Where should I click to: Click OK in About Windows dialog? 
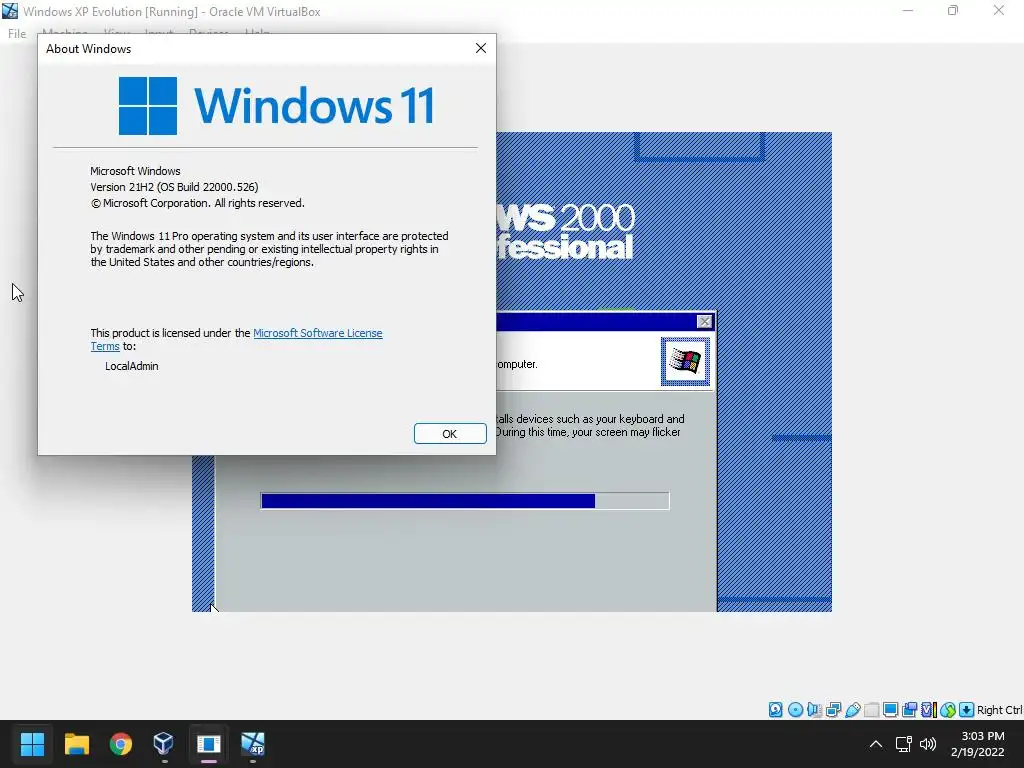(x=450, y=434)
